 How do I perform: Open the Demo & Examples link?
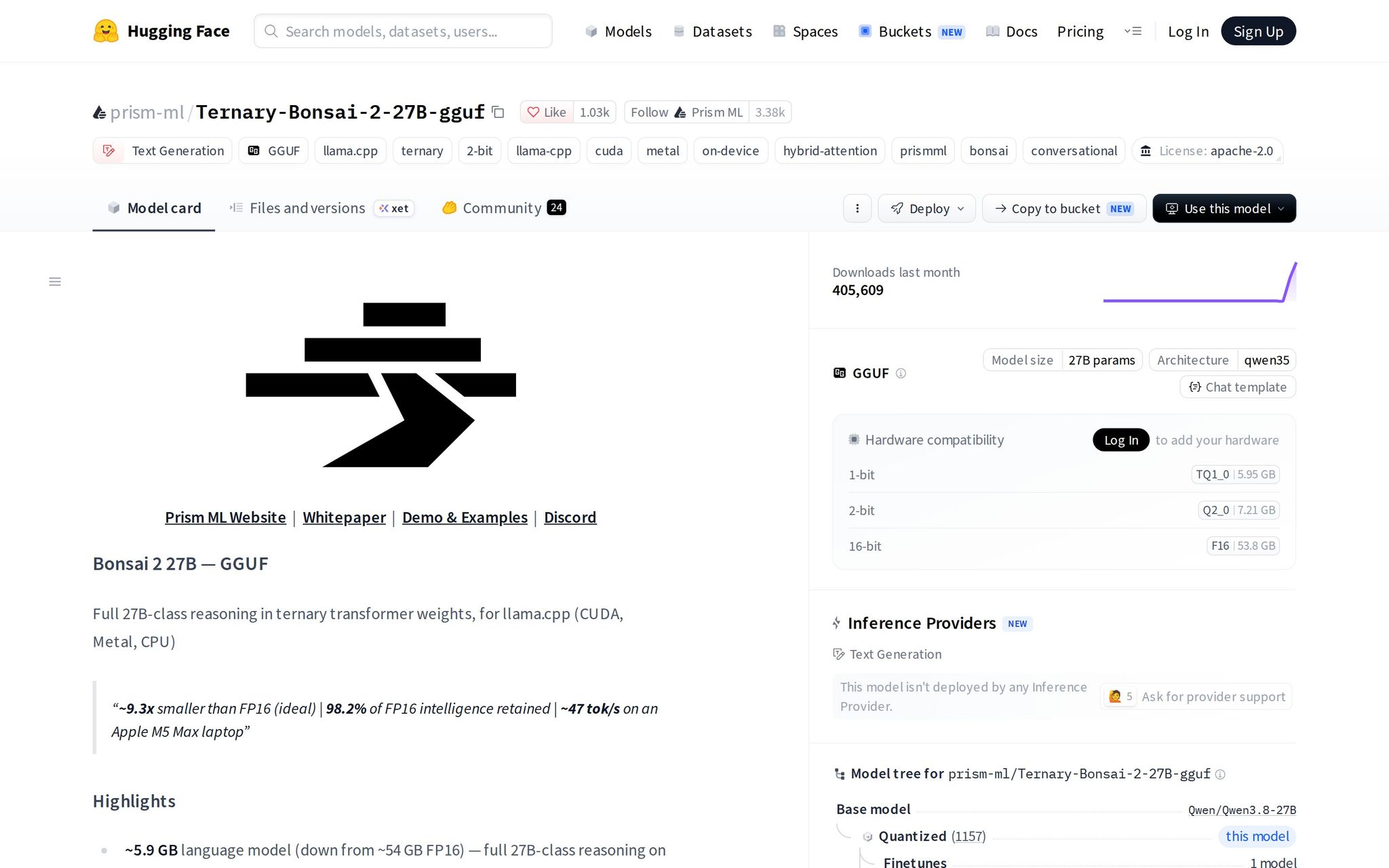(465, 517)
